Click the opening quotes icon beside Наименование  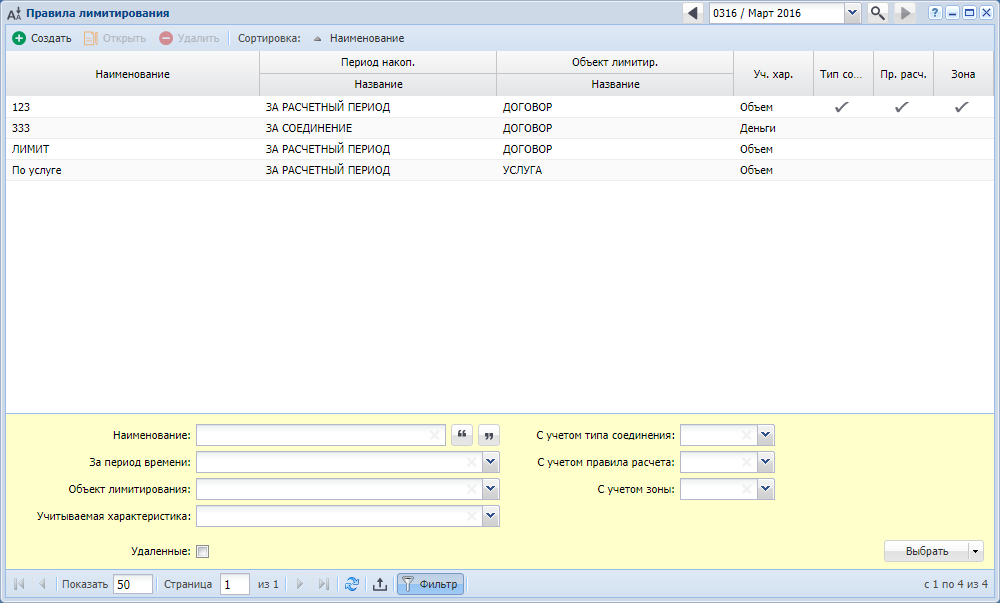pos(461,435)
